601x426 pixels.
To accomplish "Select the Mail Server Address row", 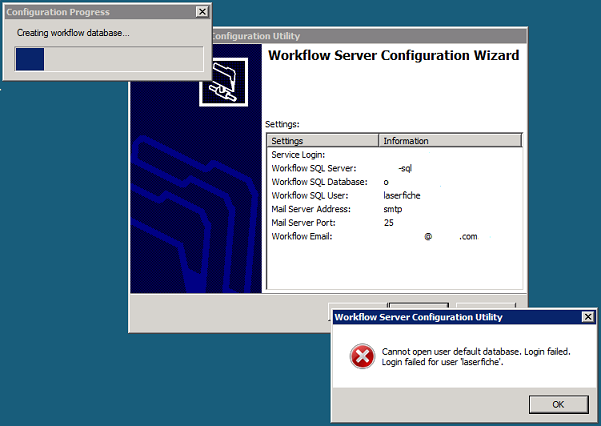I will click(x=394, y=209).
